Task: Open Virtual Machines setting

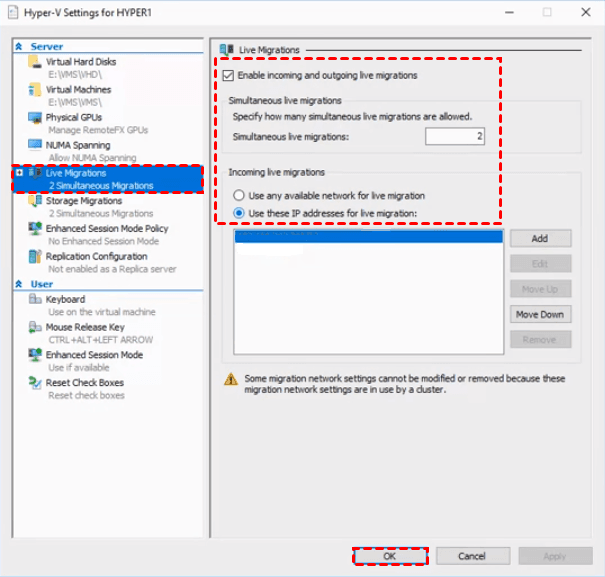Action: tap(78, 90)
